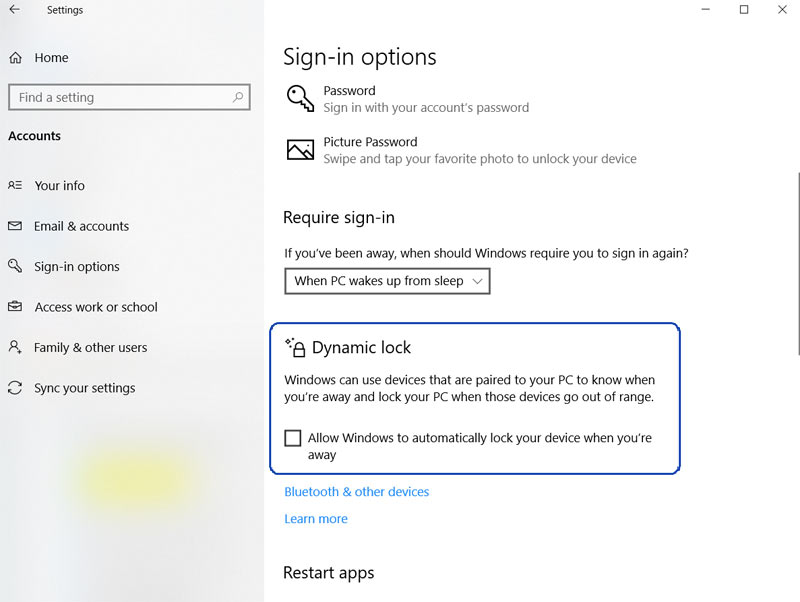Enable automatic dynamic lock checkbox
Image resolution: width=800 pixels, height=602 pixels.
tap(293, 438)
